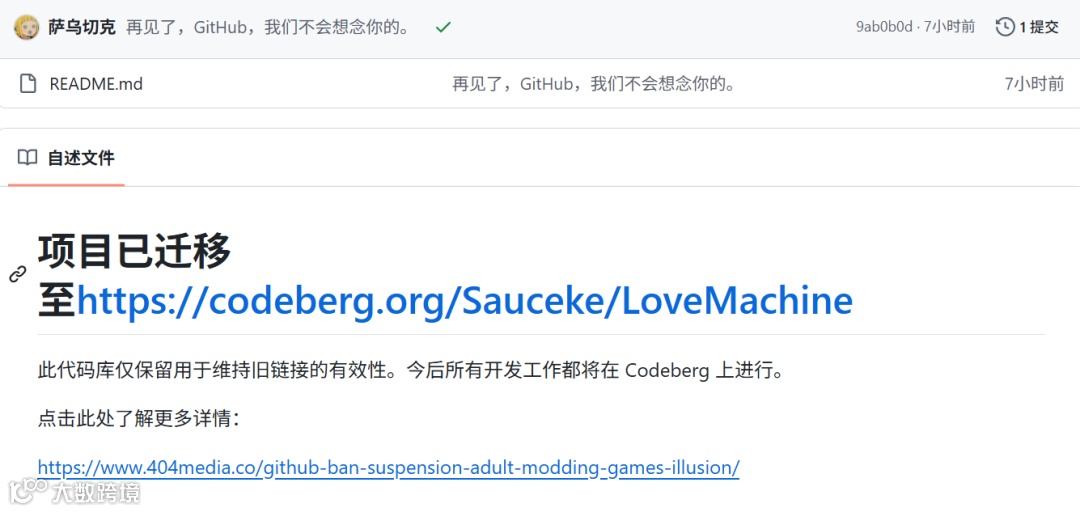
Task: Click the book icon beside 自述文件
Action: (x=28, y=158)
